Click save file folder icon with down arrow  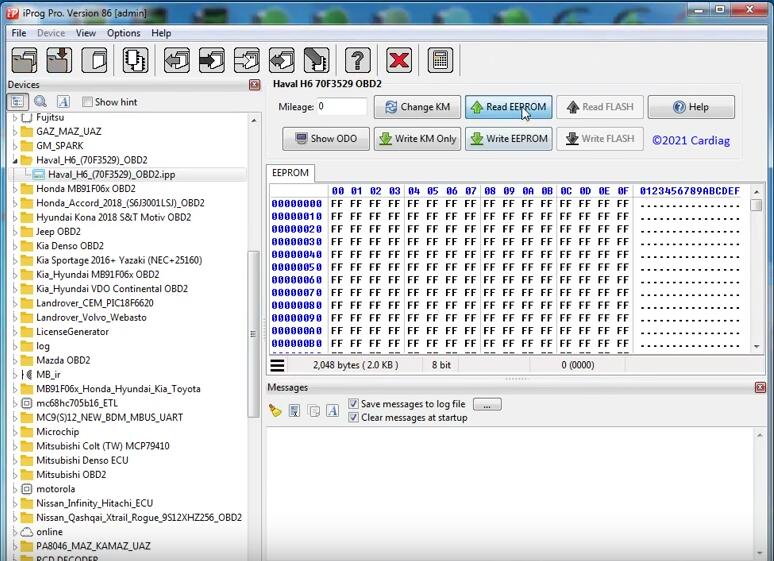click(59, 60)
